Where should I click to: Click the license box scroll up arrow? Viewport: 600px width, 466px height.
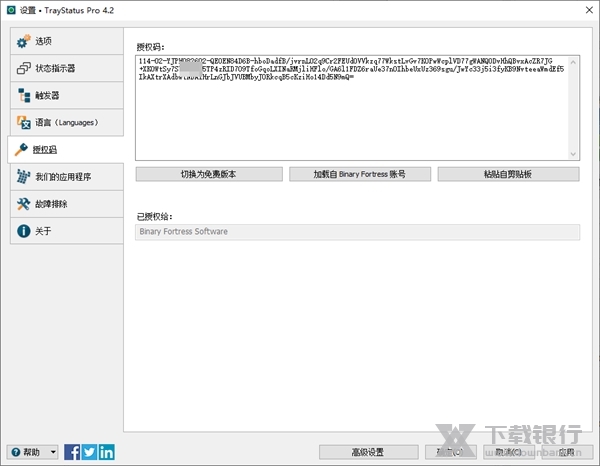click(x=573, y=62)
